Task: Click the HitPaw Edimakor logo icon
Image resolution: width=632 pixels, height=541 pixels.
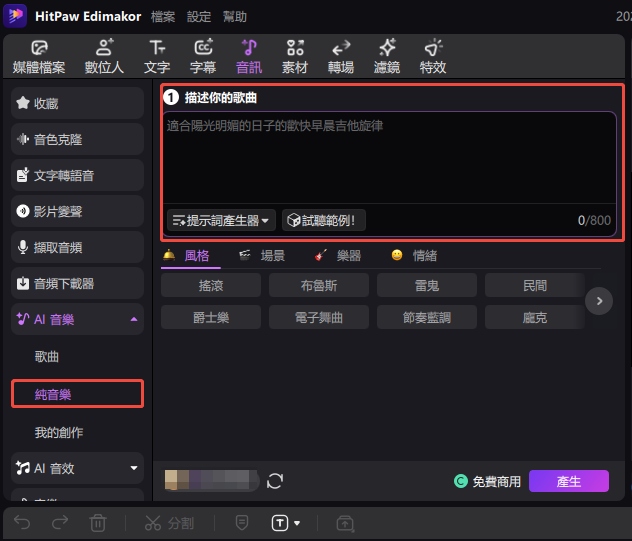Action: click(x=15, y=16)
